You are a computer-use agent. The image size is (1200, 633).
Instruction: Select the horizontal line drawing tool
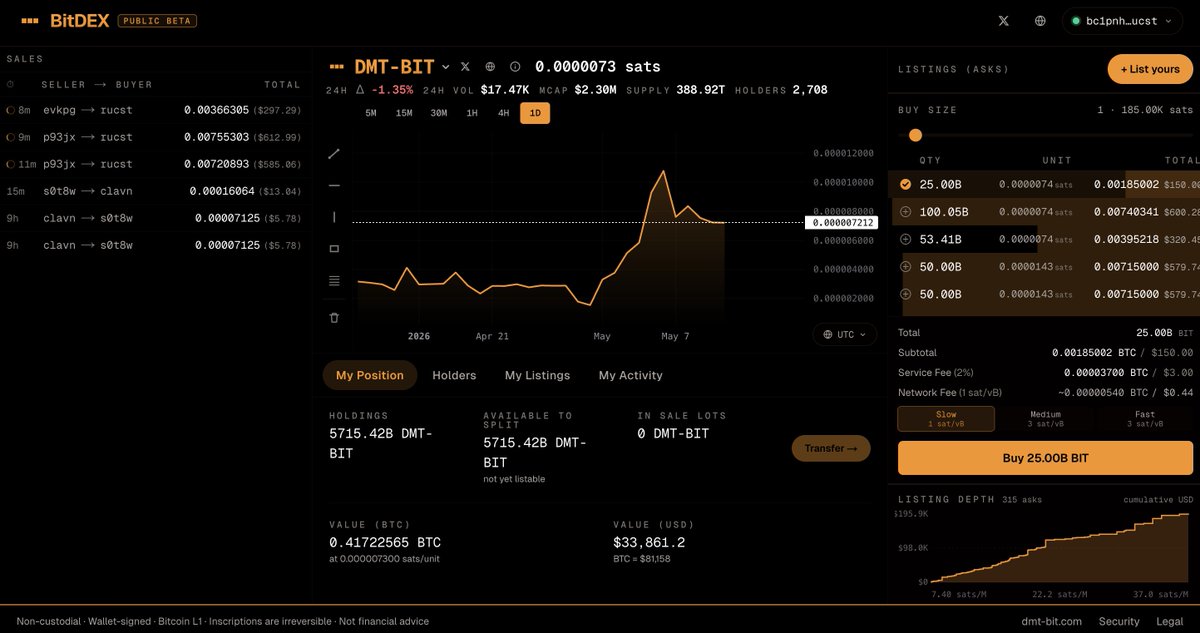point(334,186)
